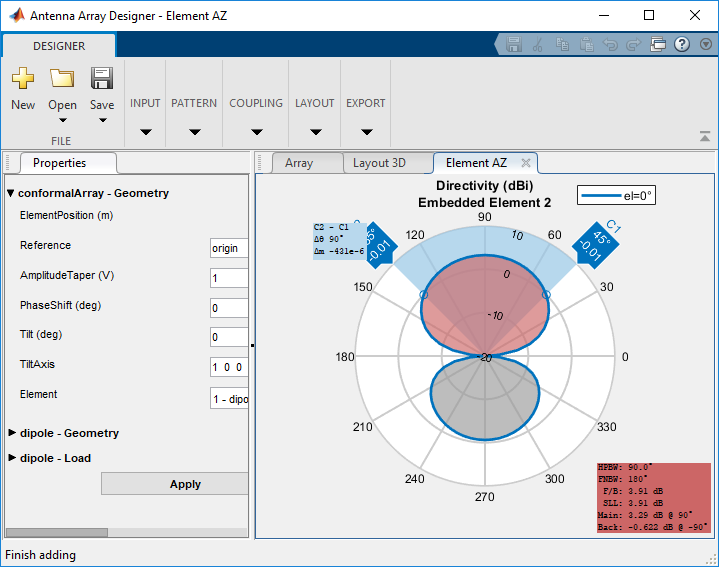Screen dimensions: 719x567
Task: Open the COUPLING dropdown menu
Action: coord(256,131)
